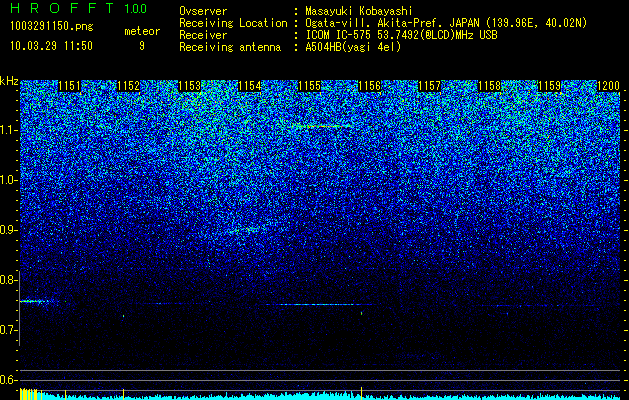Click the version number 1.0.0
629x400 pixels.
(x=135, y=8)
